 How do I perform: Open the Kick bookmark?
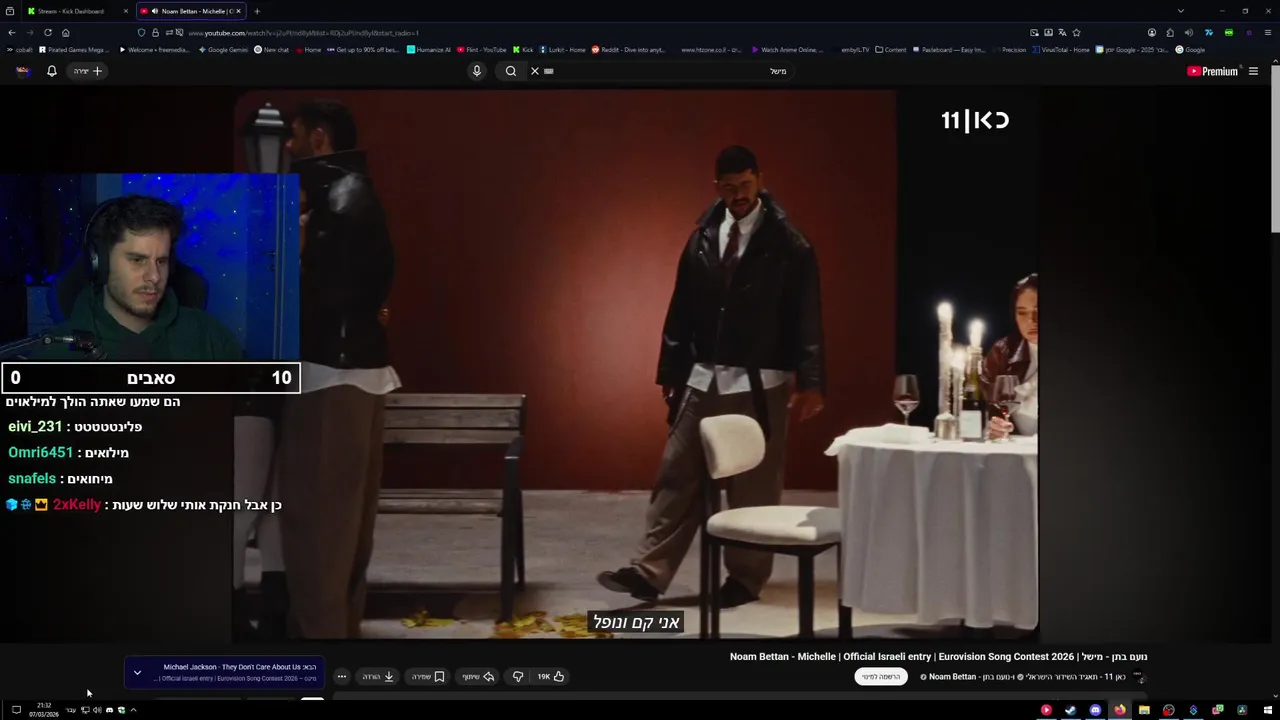[x=523, y=49]
